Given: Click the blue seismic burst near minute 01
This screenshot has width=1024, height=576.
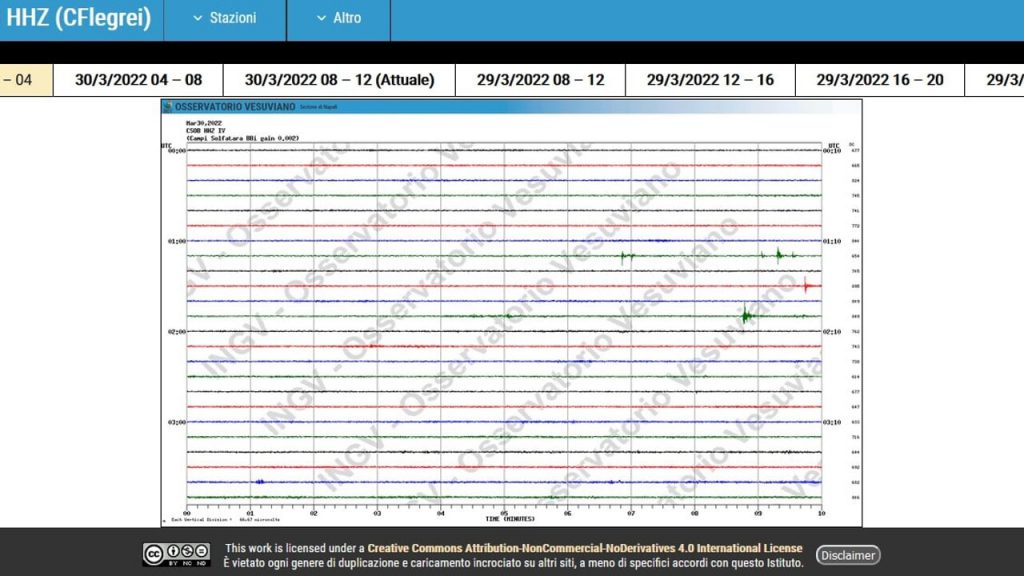Looking at the screenshot, I should coord(260,482).
